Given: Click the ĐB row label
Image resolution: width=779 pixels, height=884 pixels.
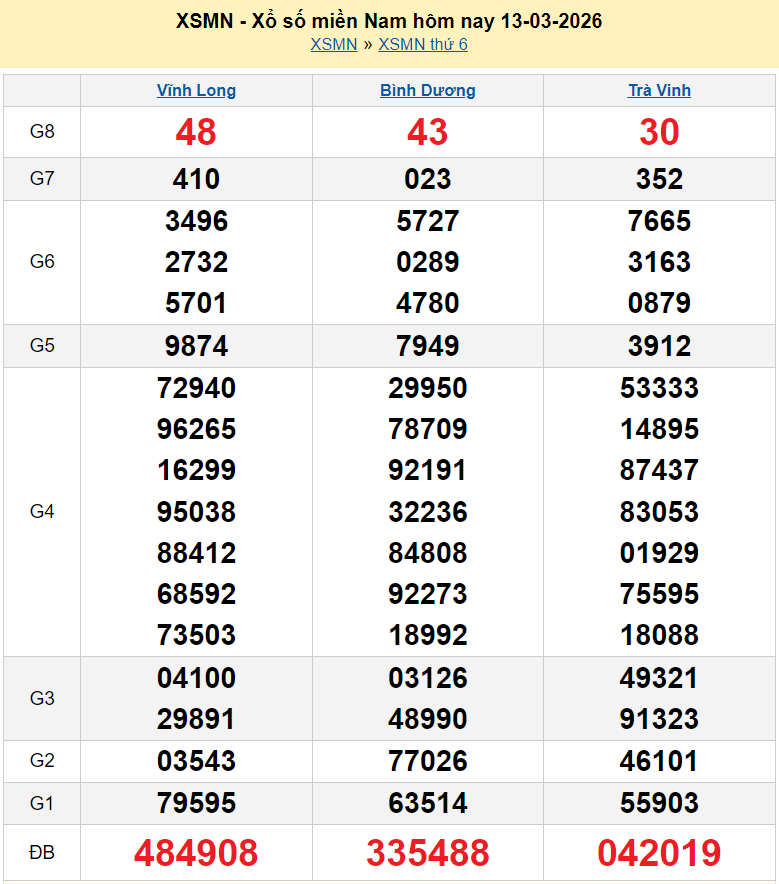Looking at the screenshot, I should (42, 853).
